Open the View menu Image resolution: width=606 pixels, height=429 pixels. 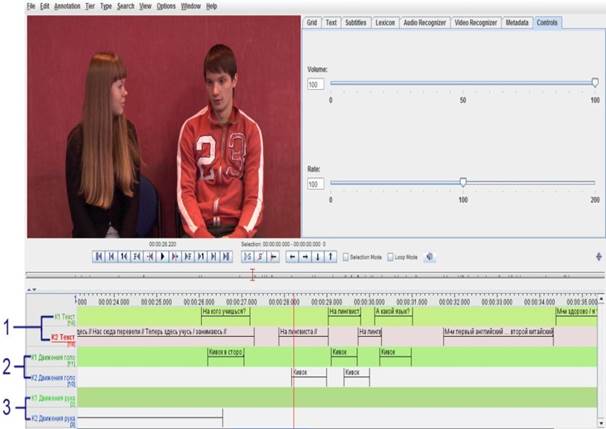[145, 6]
